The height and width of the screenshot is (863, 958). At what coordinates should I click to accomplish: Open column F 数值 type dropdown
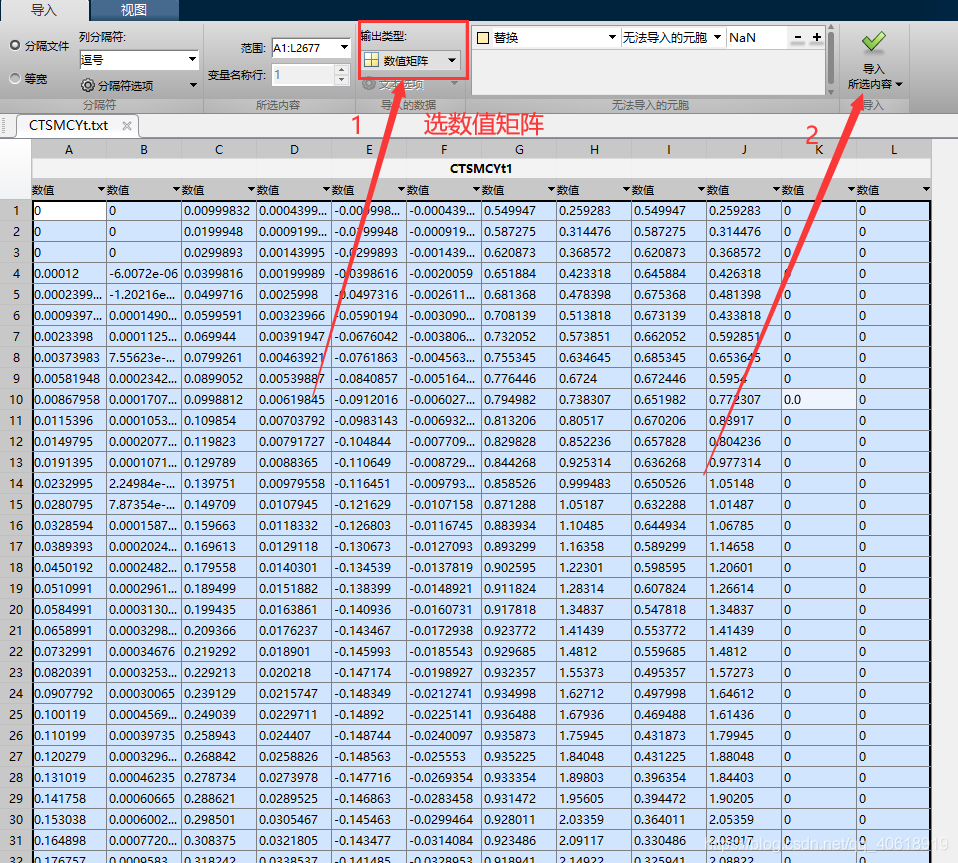(x=477, y=190)
